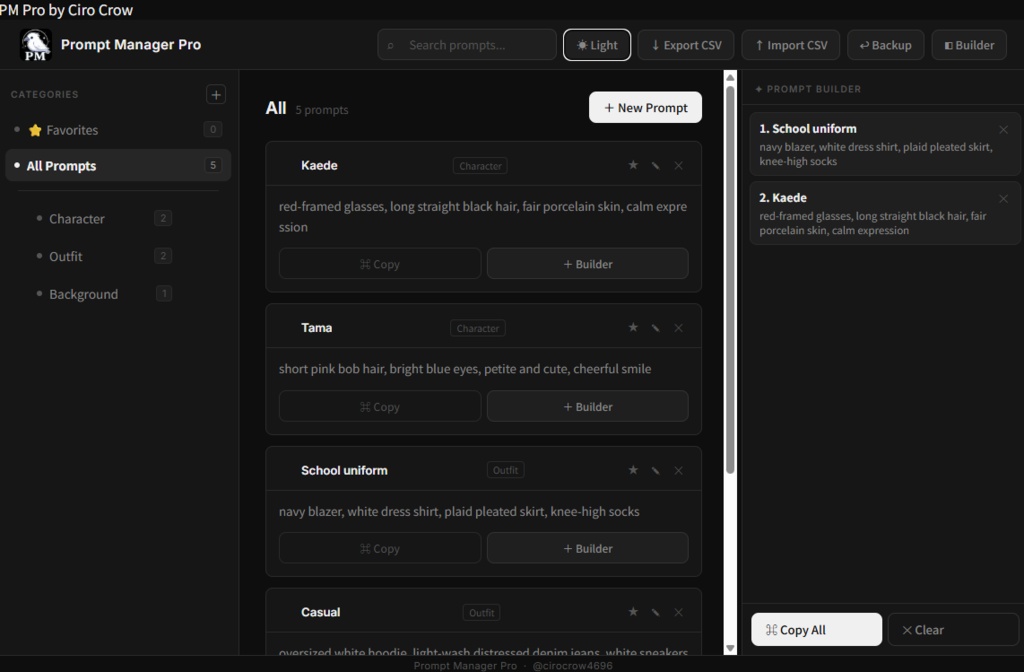Viewport: 1024px width, 672px height.
Task: Click the Outfit tag on Casual card
Action: point(481,613)
